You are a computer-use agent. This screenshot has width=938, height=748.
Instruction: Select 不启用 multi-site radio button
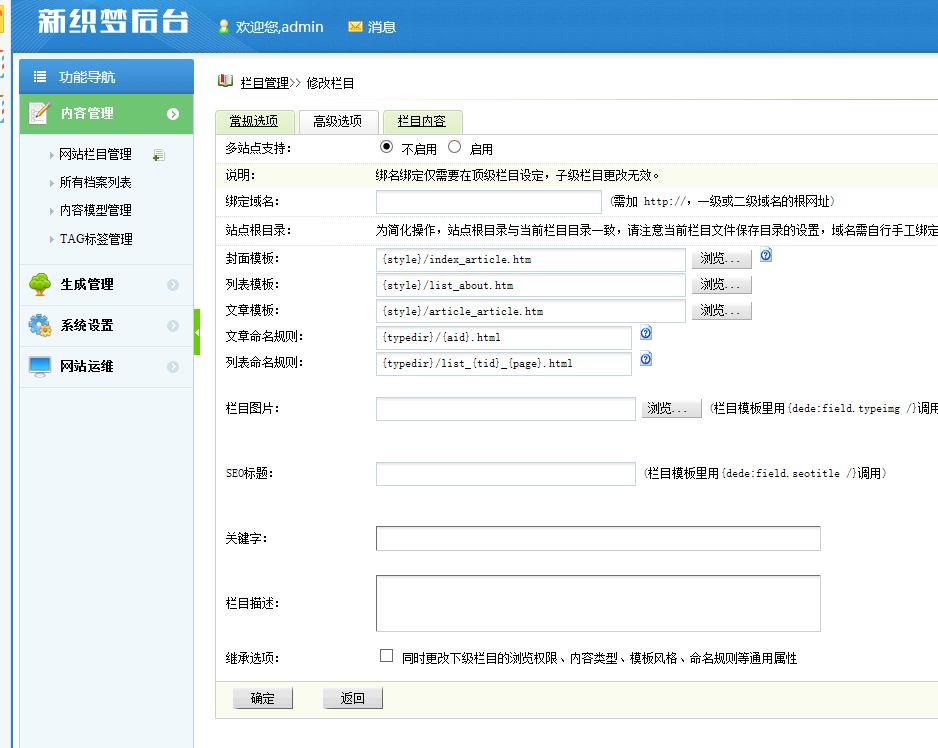[386, 147]
